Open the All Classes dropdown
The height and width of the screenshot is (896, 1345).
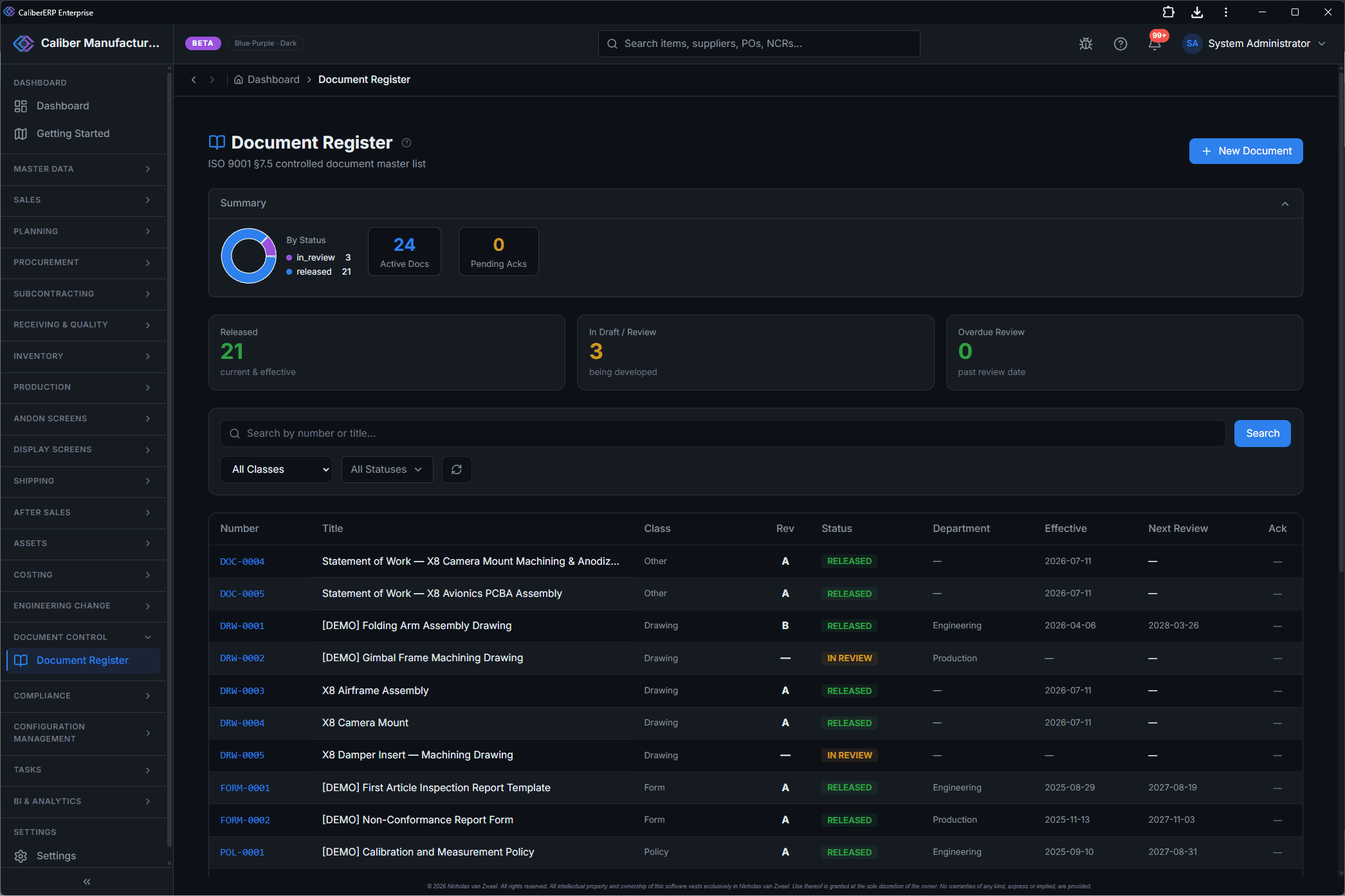point(277,470)
